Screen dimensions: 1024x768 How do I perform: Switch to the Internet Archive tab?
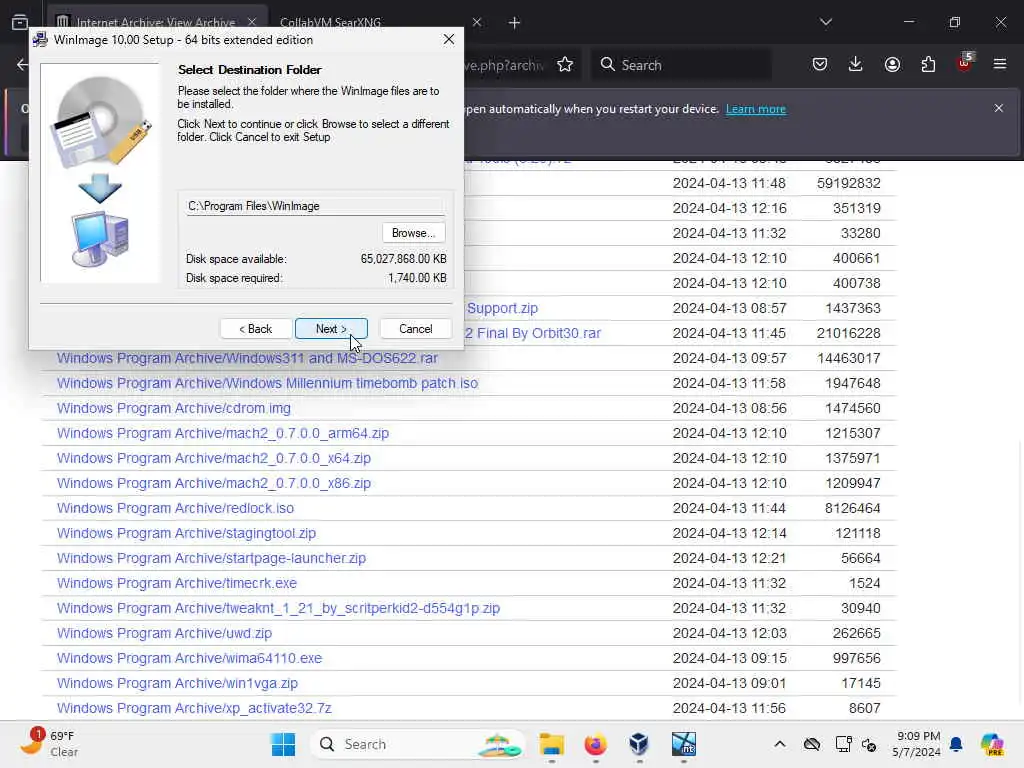tap(155, 23)
